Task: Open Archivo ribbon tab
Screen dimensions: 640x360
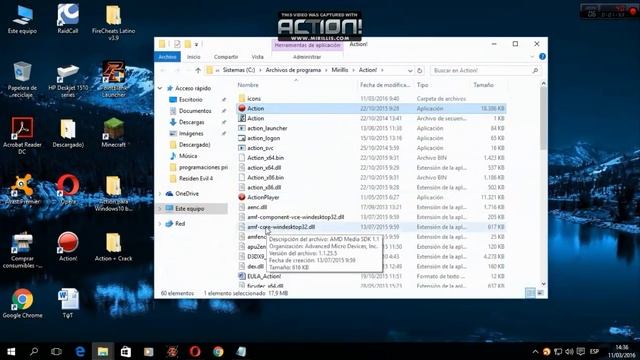Action: tap(167, 57)
